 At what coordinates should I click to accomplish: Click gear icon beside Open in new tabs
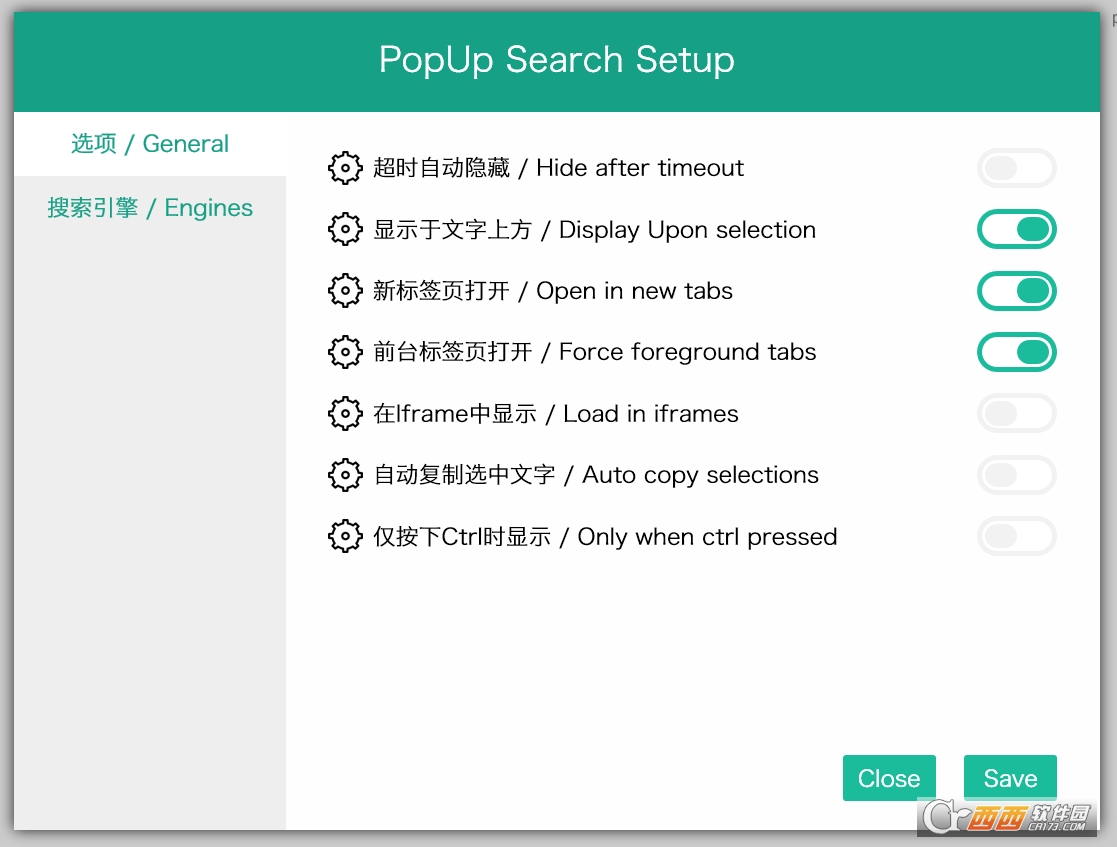345,291
